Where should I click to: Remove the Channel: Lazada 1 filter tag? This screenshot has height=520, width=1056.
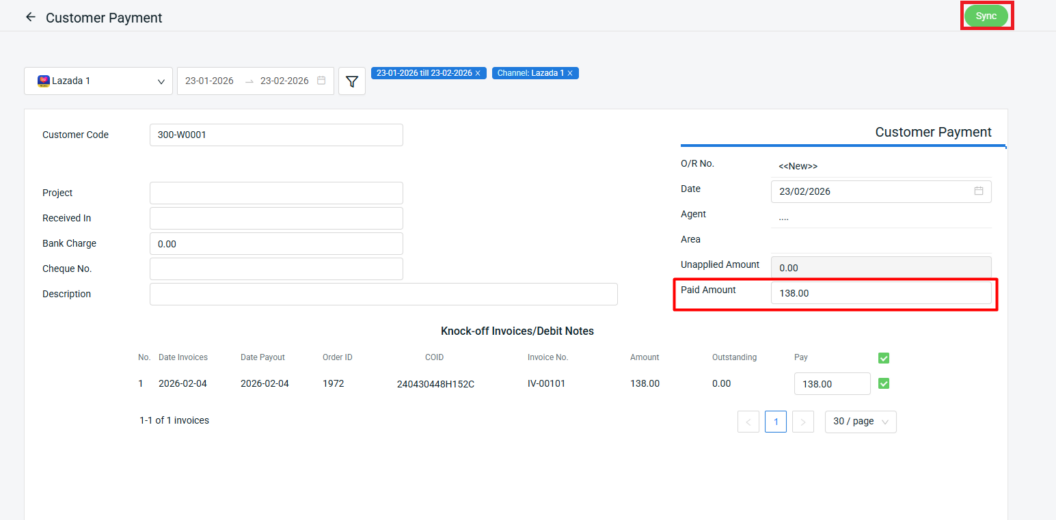570,73
